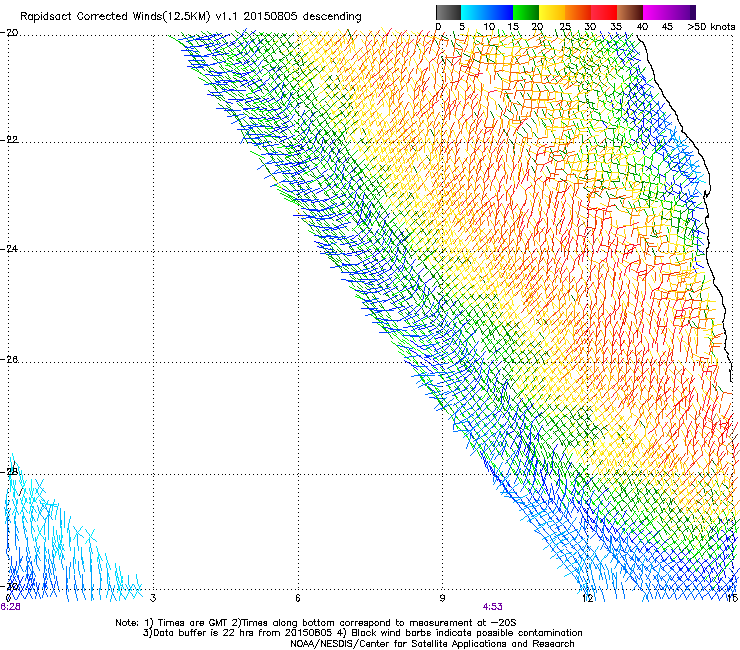This screenshot has height=650, width=740.
Task: Pick the brown 35-40 knots legend color
Action: click(x=630, y=12)
